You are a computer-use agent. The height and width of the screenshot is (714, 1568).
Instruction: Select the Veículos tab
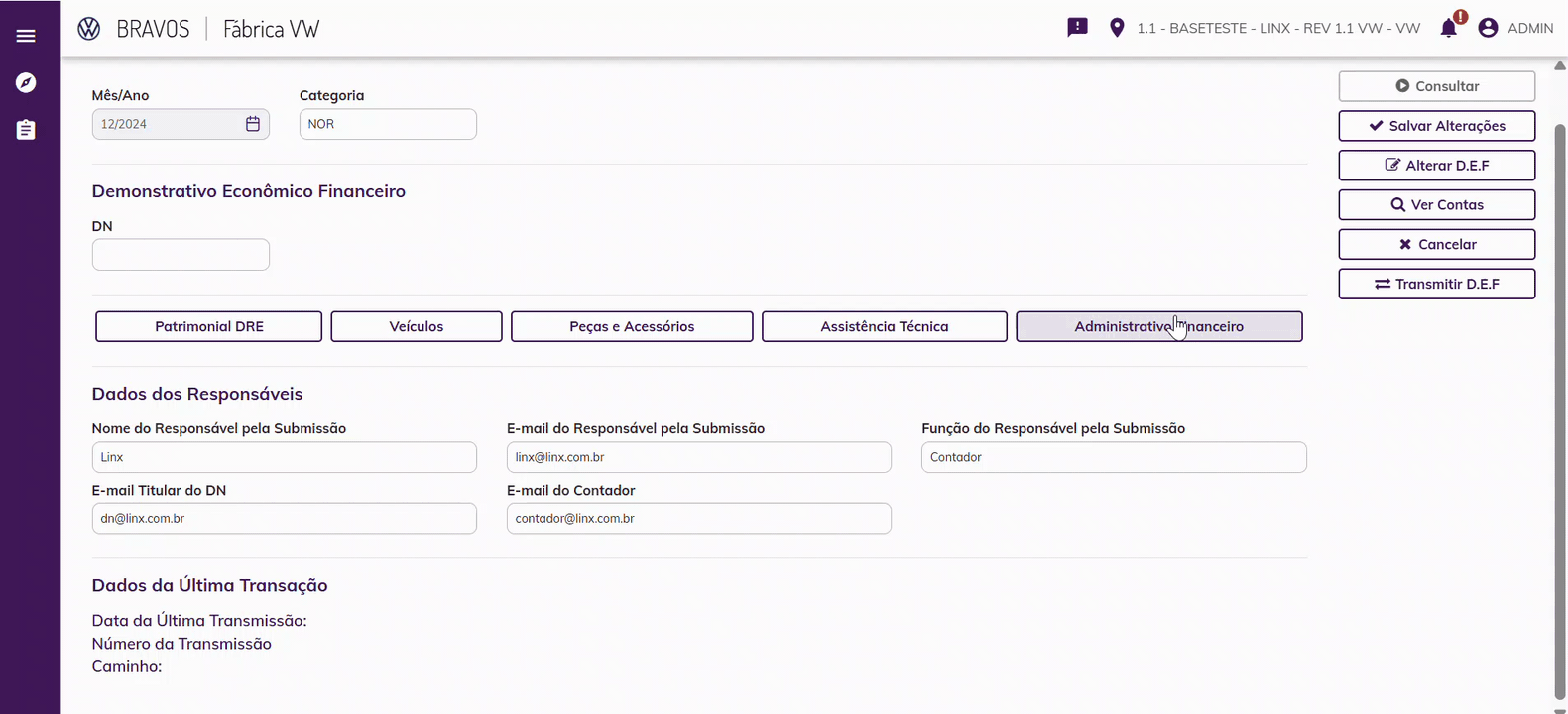[x=417, y=326]
